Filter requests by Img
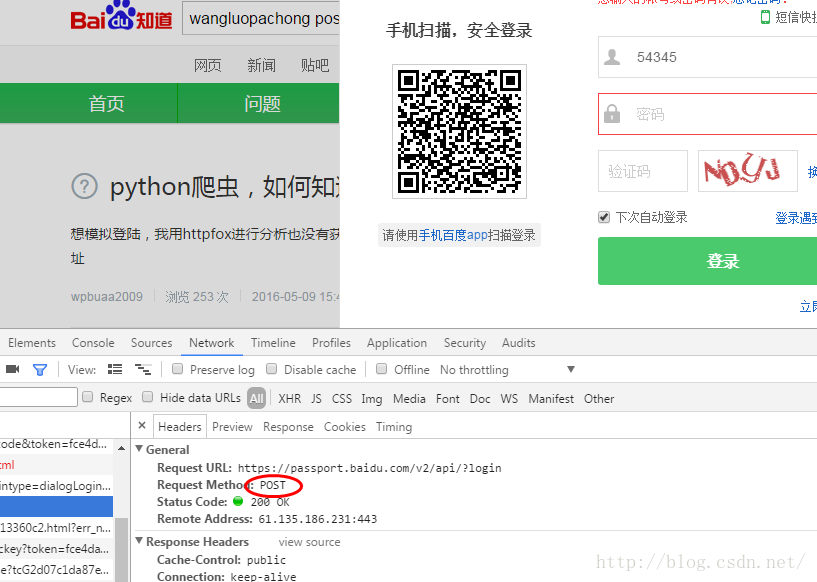The width and height of the screenshot is (817, 582). click(x=372, y=399)
